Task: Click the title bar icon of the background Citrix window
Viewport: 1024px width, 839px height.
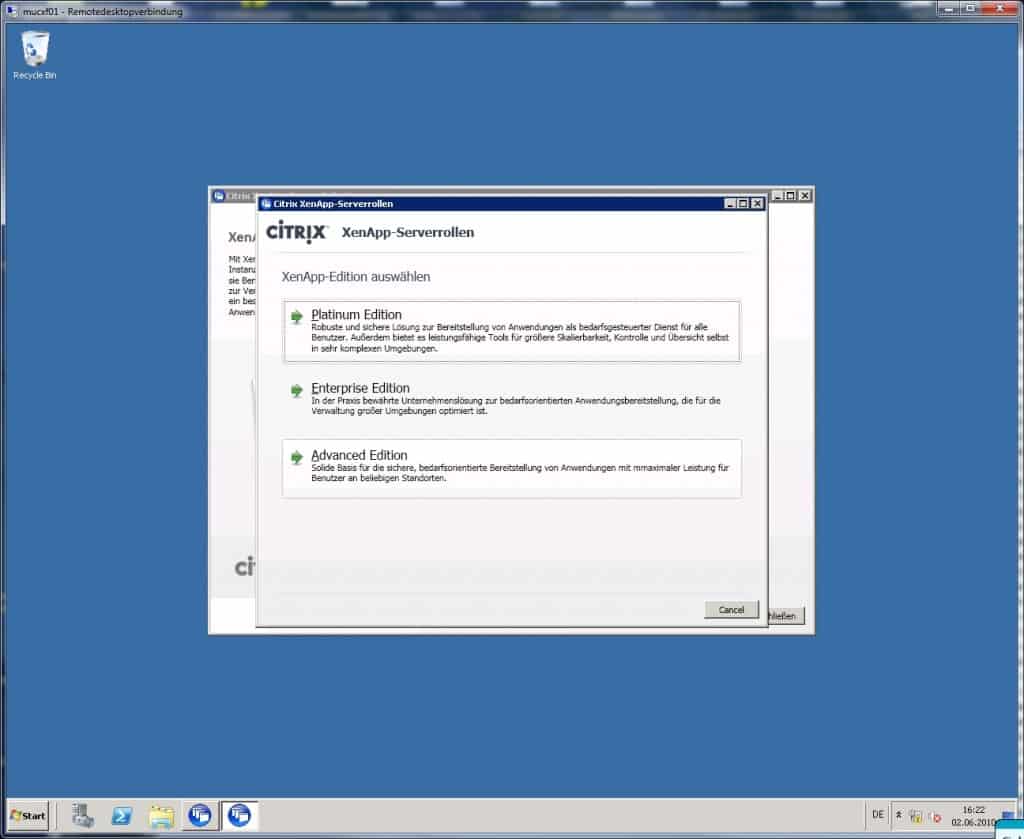Action: click(x=219, y=196)
